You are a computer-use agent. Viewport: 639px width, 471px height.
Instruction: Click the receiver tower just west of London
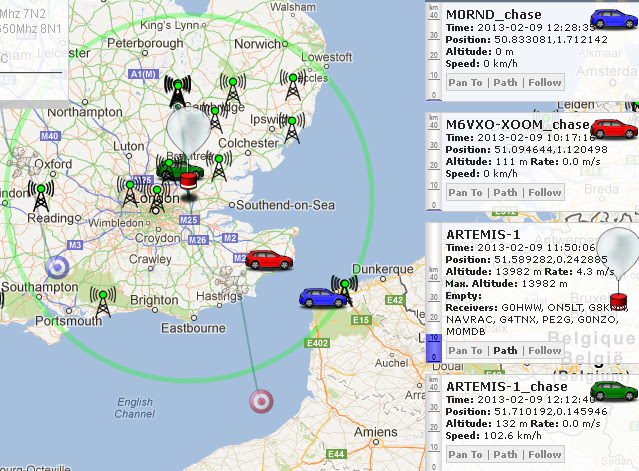(130, 191)
